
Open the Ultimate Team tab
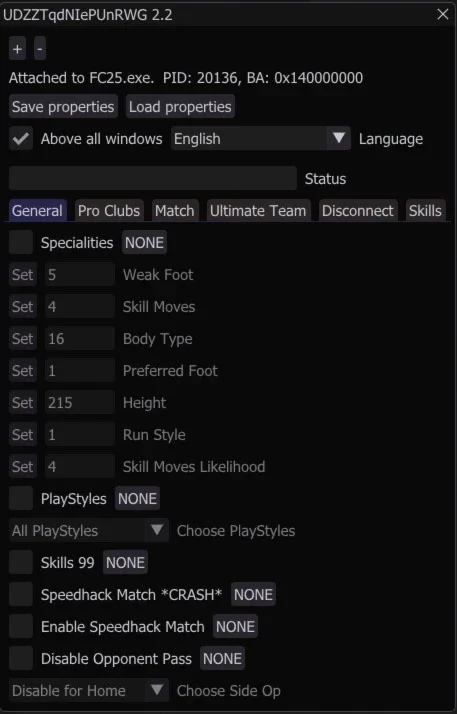coord(258,210)
